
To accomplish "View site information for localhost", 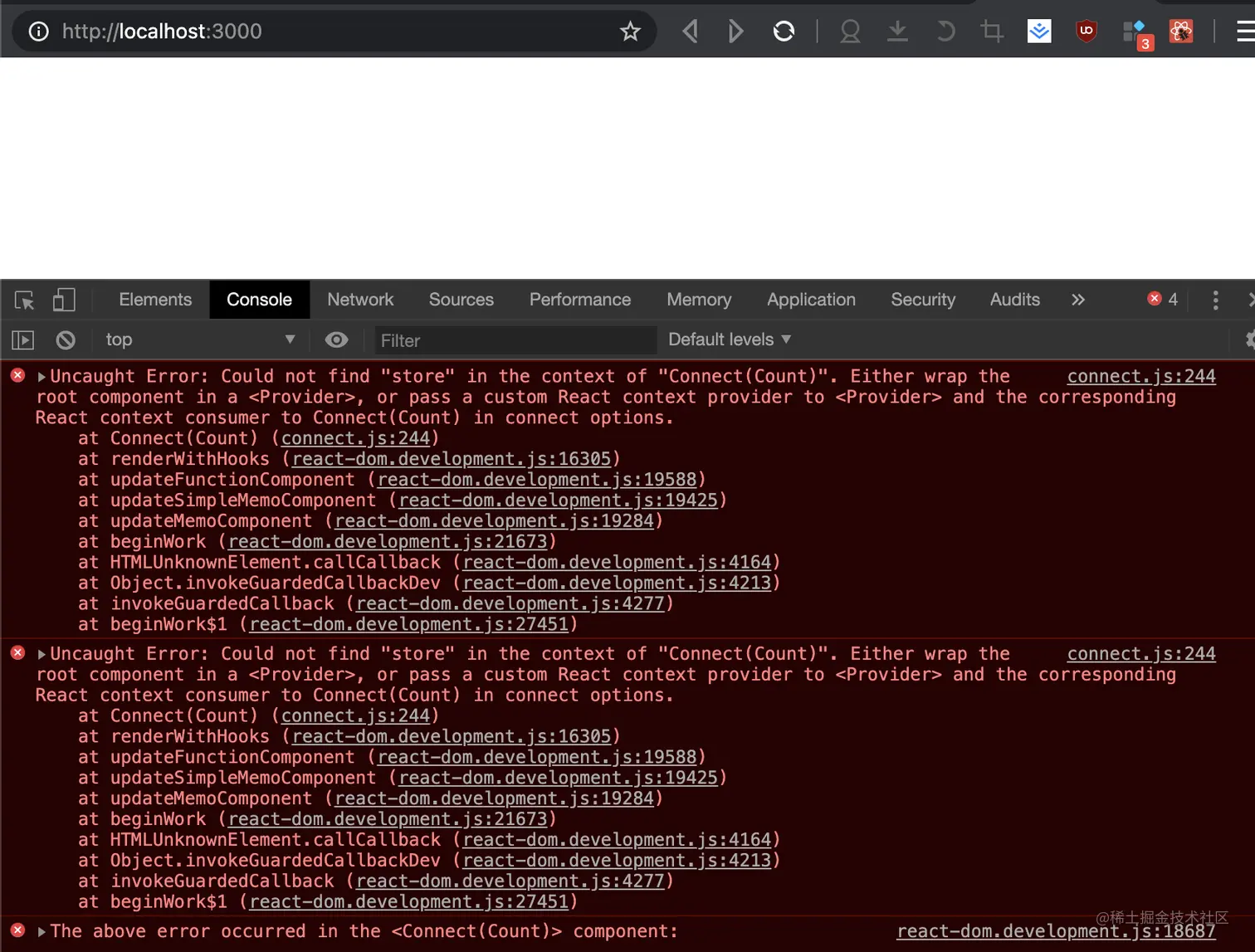I will point(38,32).
